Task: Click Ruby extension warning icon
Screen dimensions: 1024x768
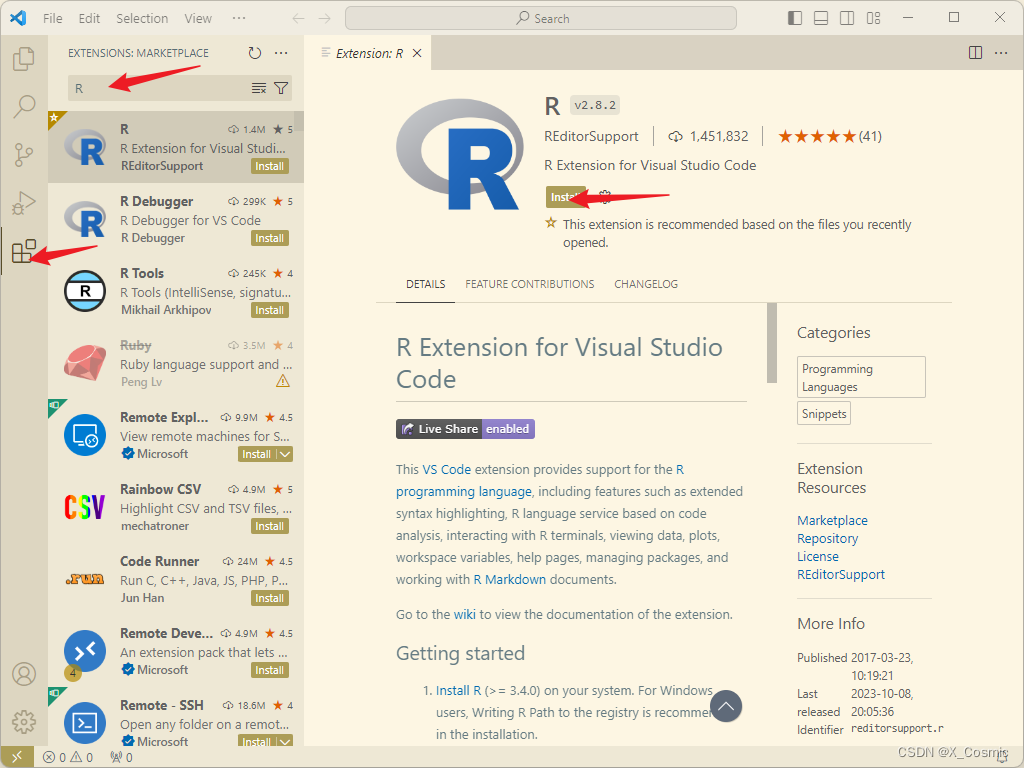Action: (283, 381)
